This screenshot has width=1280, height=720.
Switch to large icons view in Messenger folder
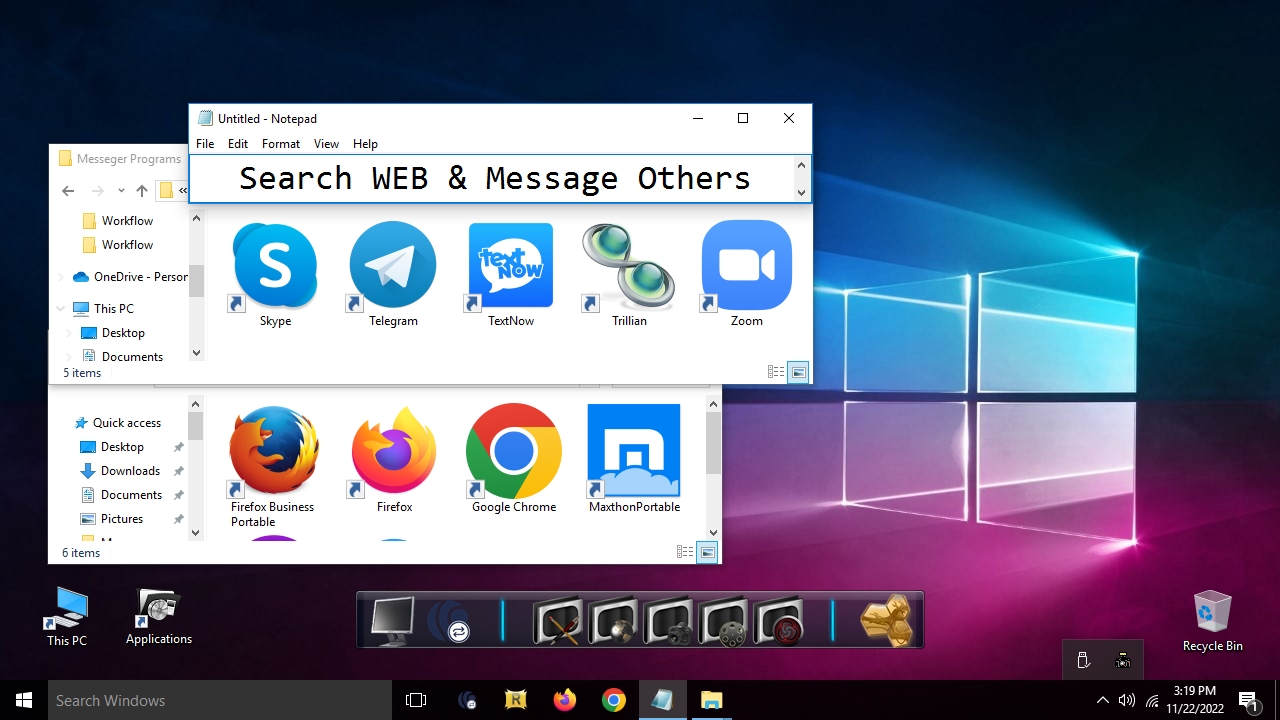pos(798,372)
